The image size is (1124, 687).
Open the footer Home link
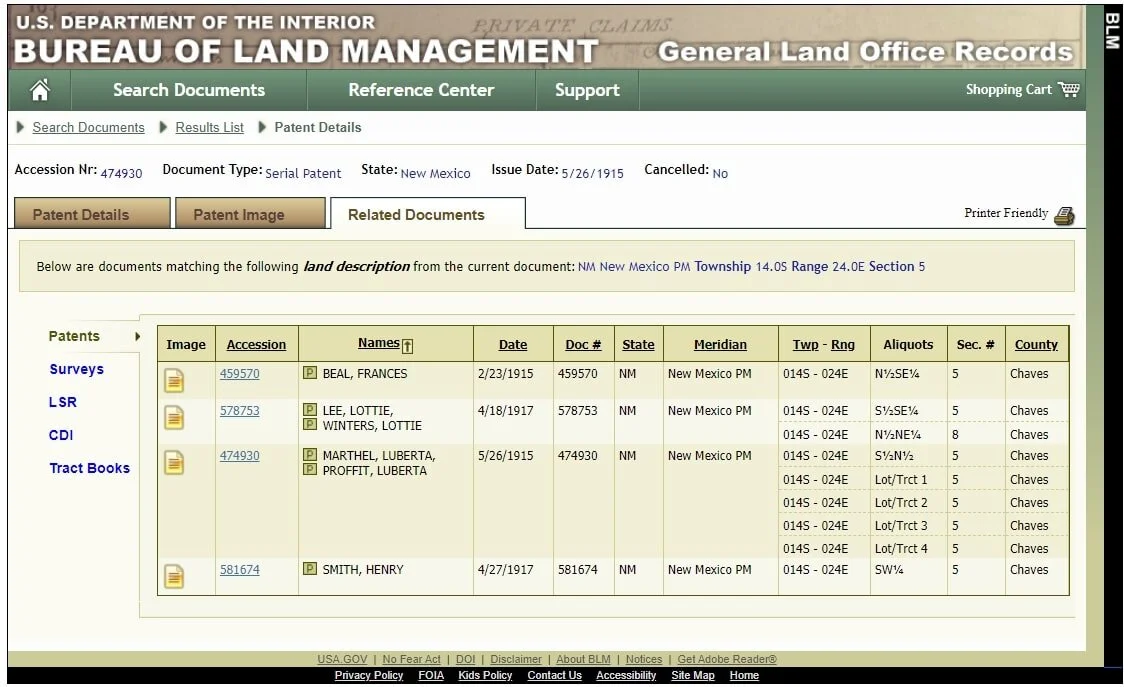744,675
